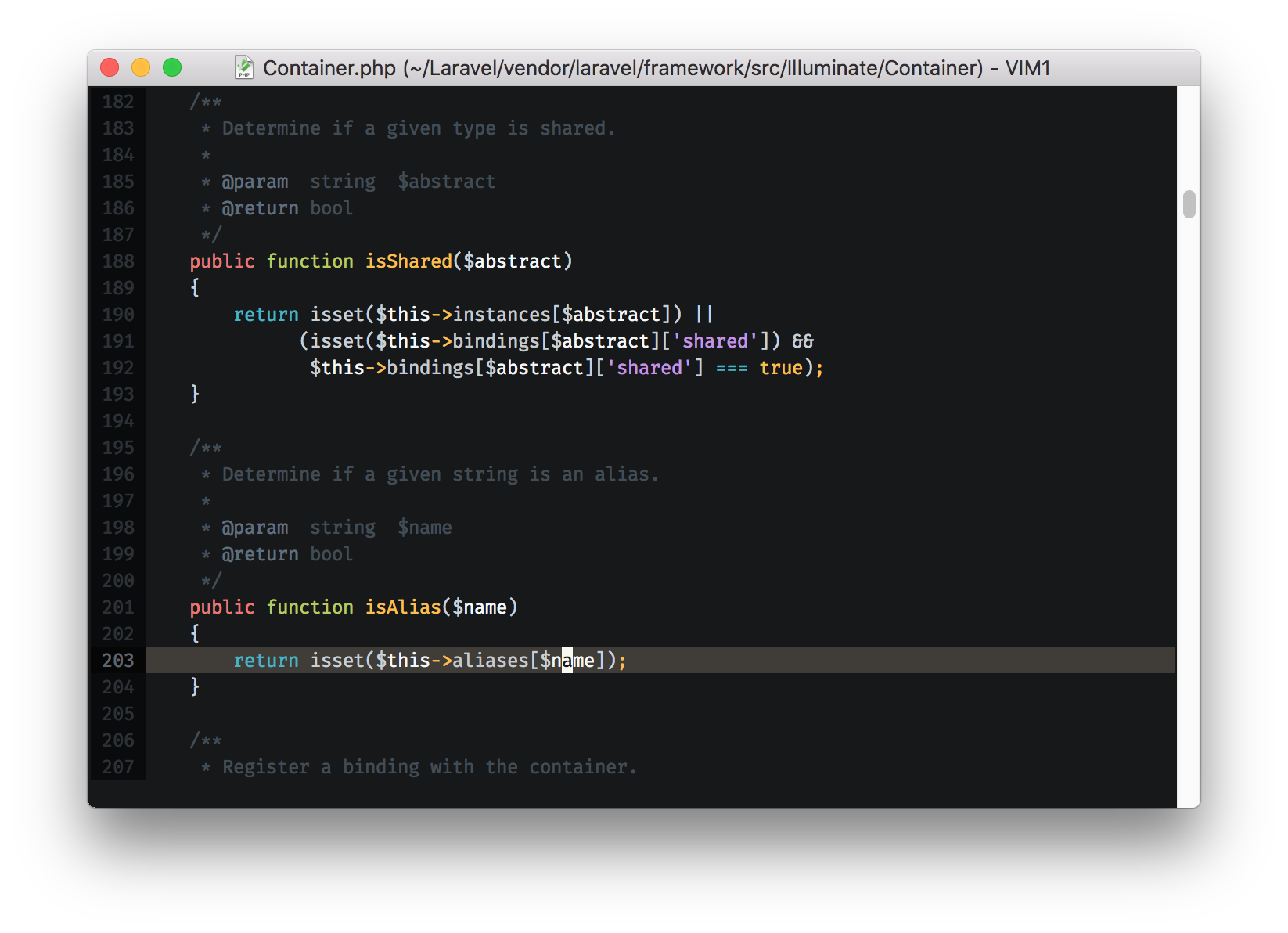Click the vertical scrollbar thumb
This screenshot has height=933, width=1288.
click(x=1189, y=204)
